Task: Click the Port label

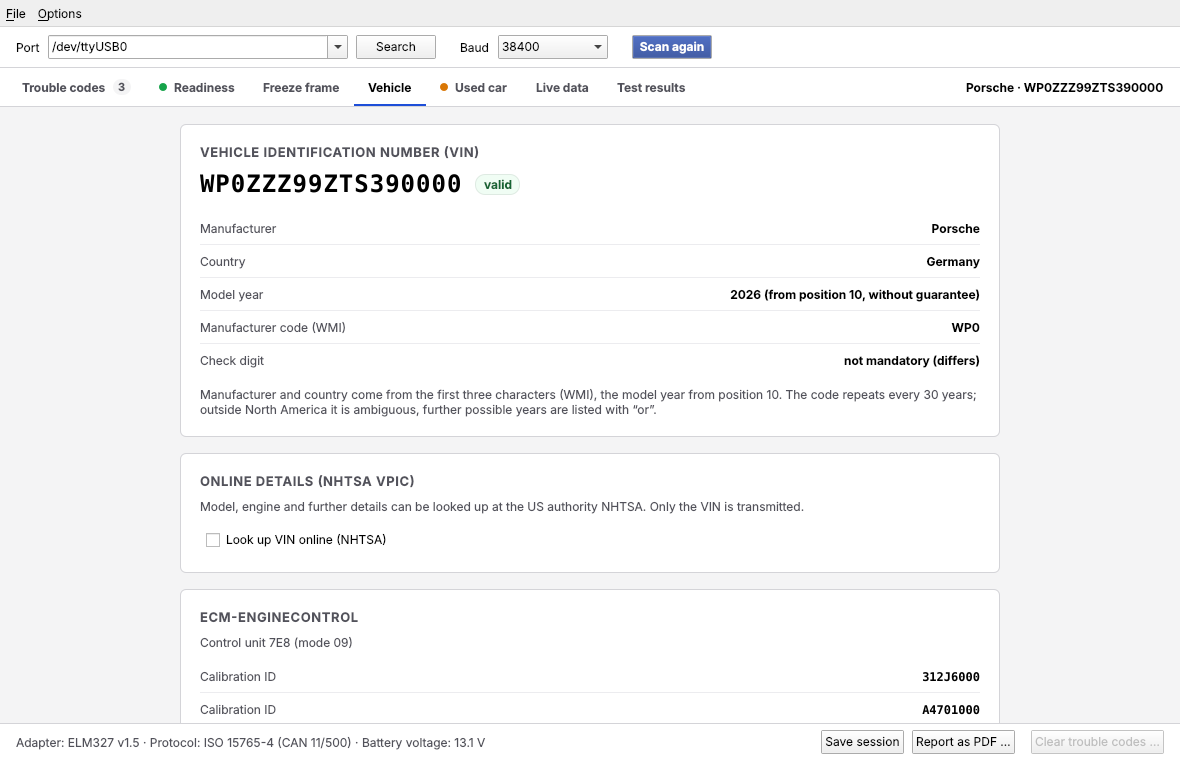Action: point(28,47)
